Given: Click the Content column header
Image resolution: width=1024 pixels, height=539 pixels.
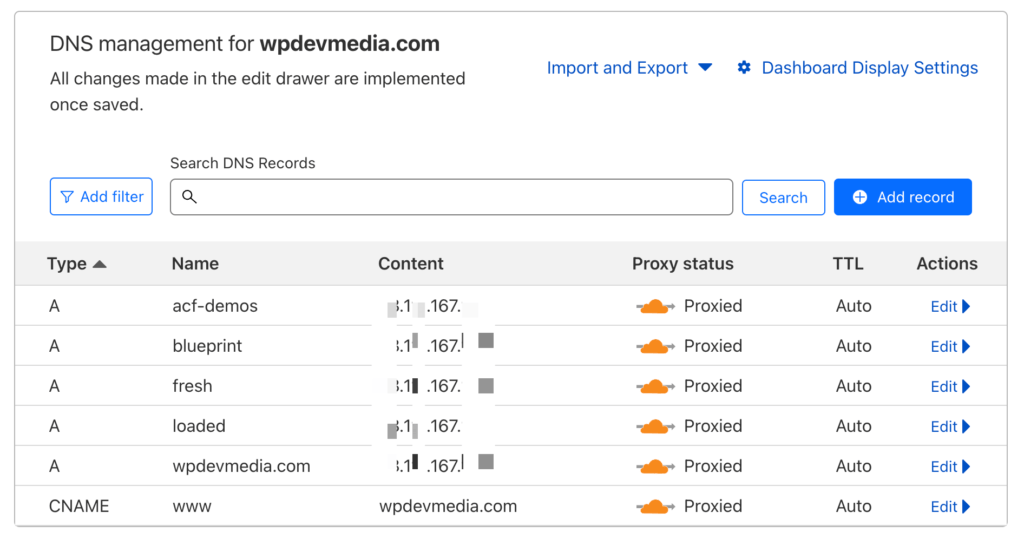Looking at the screenshot, I should pyautogui.click(x=411, y=264).
